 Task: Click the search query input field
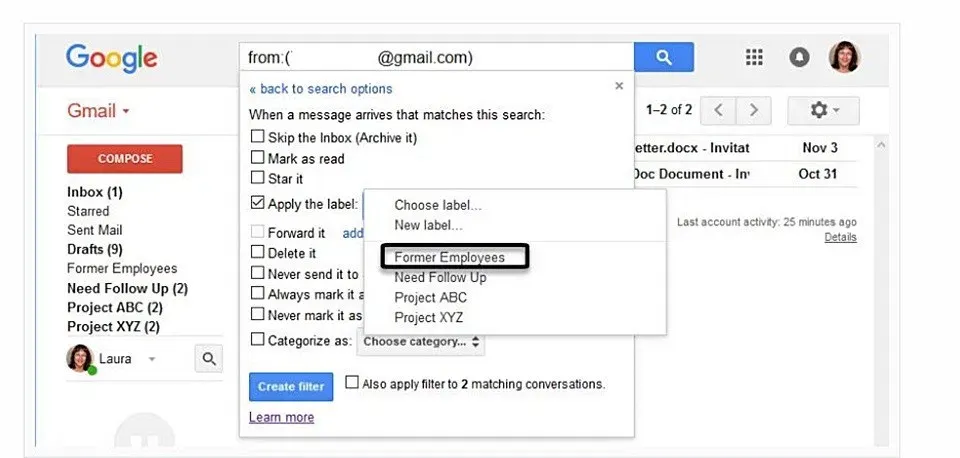pos(436,57)
